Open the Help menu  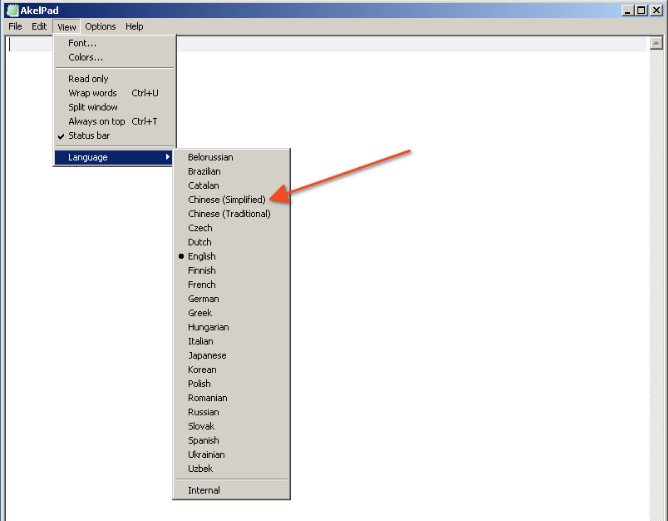[x=134, y=27]
